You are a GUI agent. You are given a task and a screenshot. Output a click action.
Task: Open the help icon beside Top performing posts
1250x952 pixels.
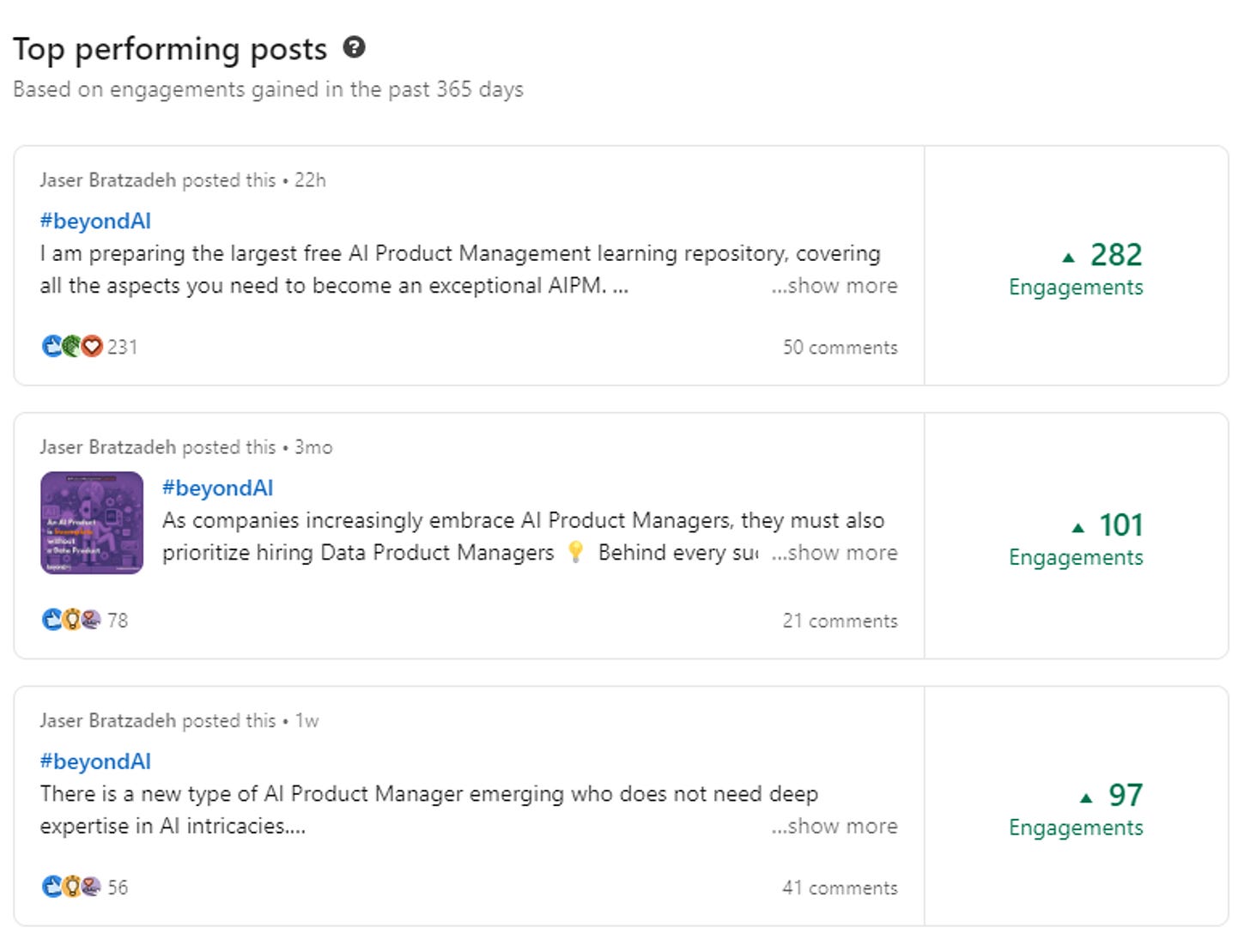point(354,47)
